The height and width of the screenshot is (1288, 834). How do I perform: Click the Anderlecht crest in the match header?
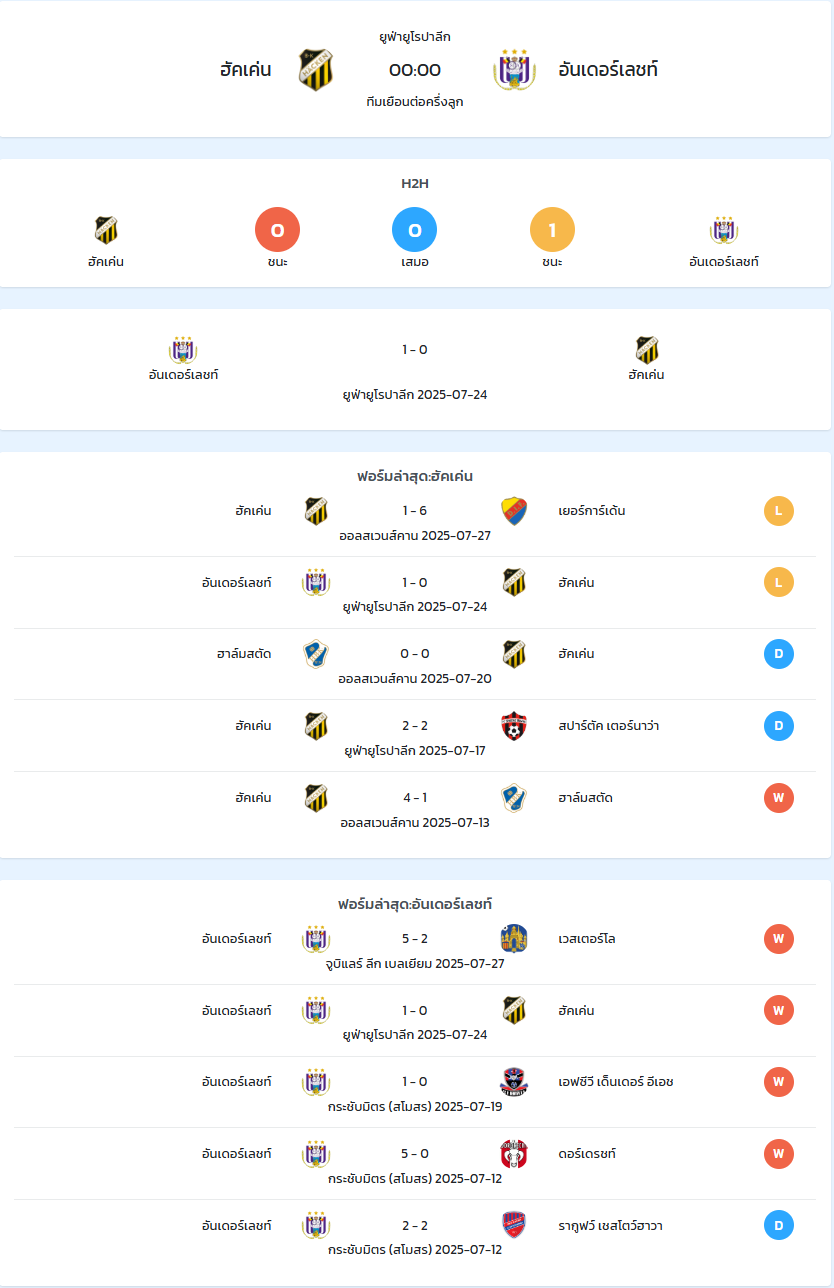pyautogui.click(x=514, y=70)
